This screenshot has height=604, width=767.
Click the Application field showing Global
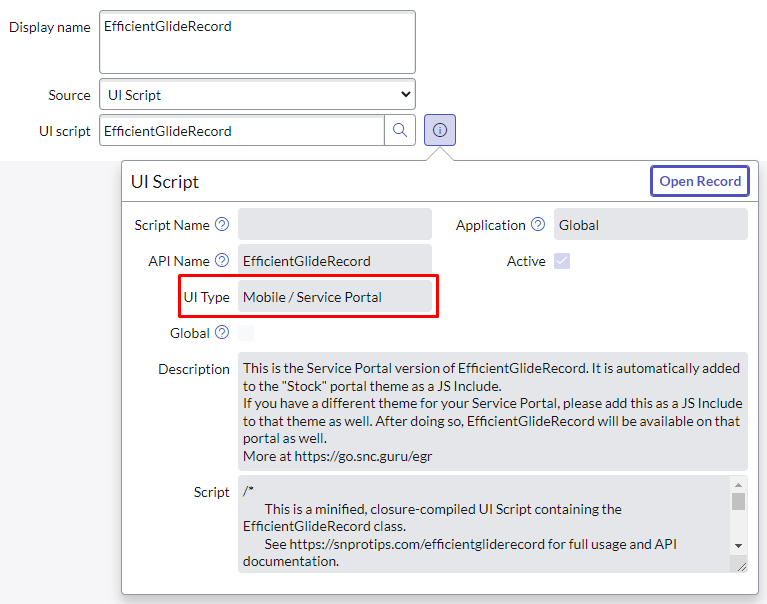point(650,225)
